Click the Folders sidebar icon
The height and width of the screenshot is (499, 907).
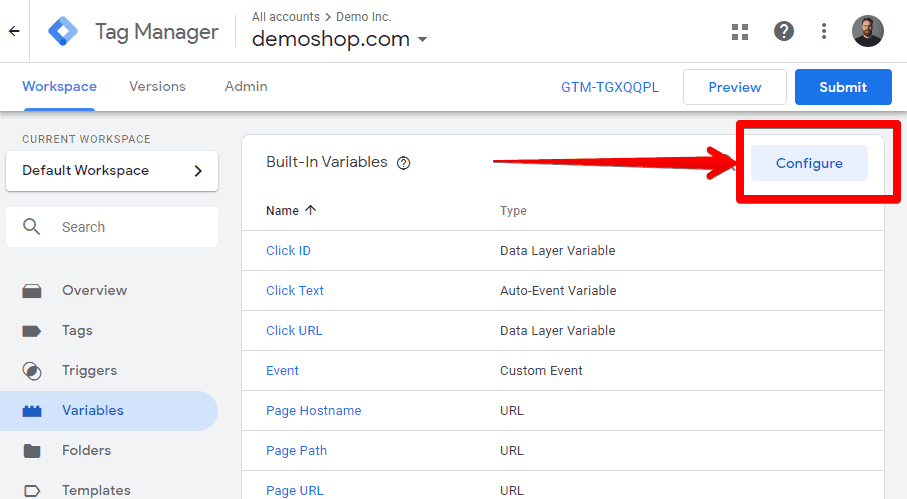(x=32, y=450)
